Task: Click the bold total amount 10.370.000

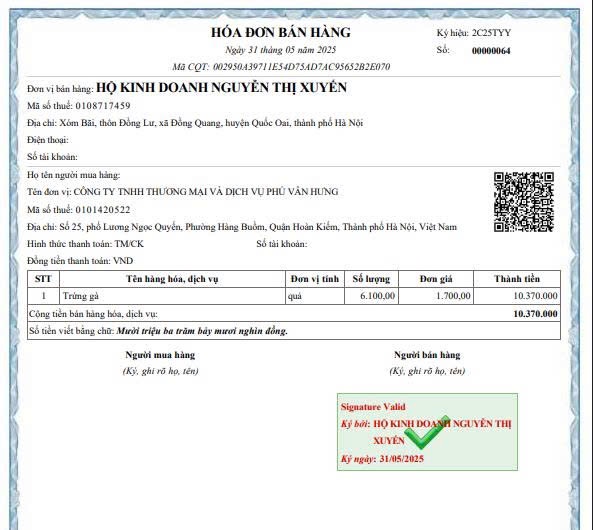Action: point(535,314)
